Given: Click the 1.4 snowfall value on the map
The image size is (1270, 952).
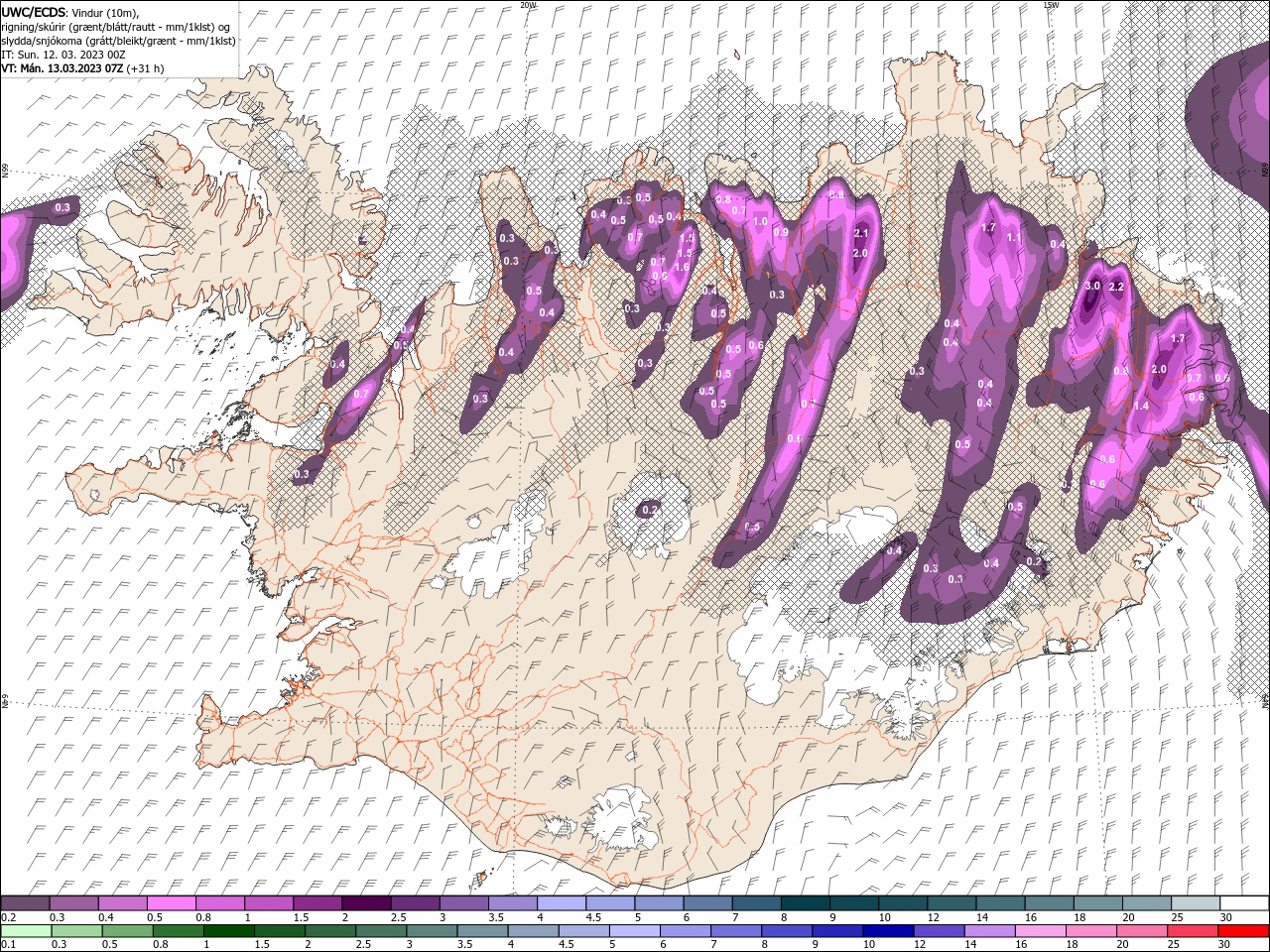Looking at the screenshot, I should click(x=1141, y=406).
